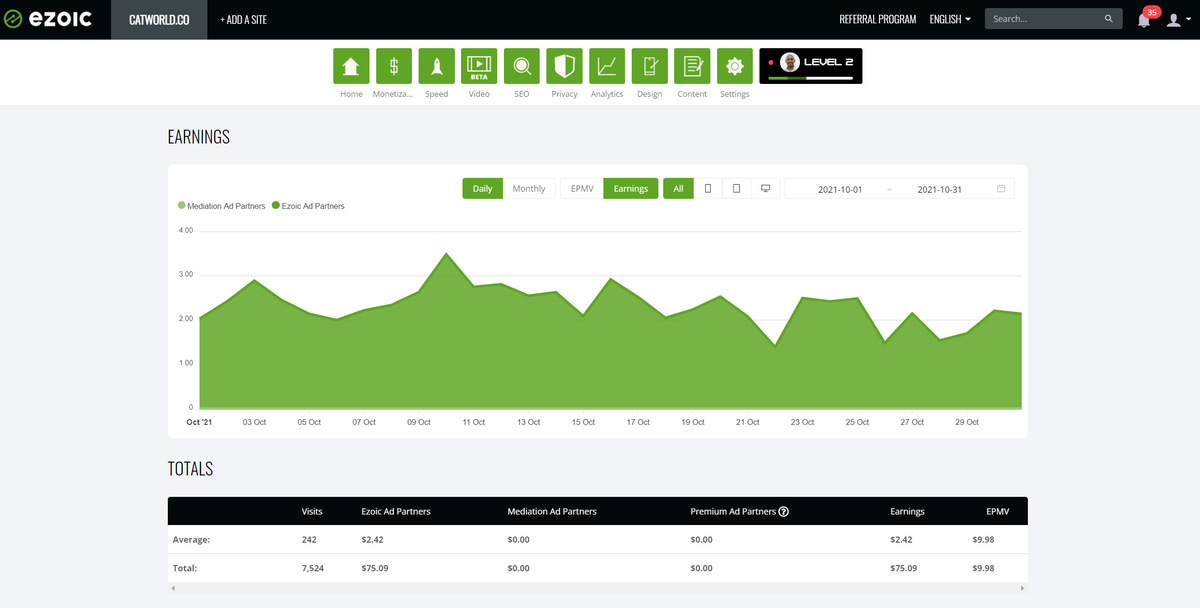Click right arrow of table scrollbar
The height and width of the screenshot is (608, 1200).
click(x=1021, y=587)
